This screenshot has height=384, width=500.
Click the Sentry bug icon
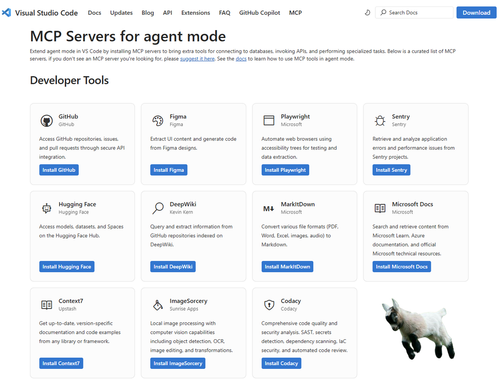[x=380, y=120]
